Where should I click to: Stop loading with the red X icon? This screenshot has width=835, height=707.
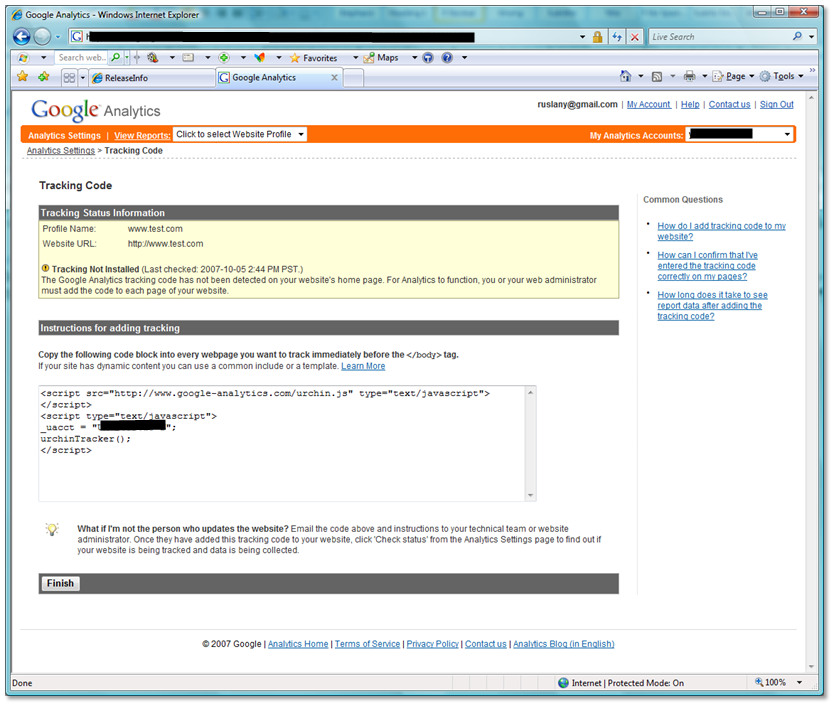pyautogui.click(x=635, y=37)
